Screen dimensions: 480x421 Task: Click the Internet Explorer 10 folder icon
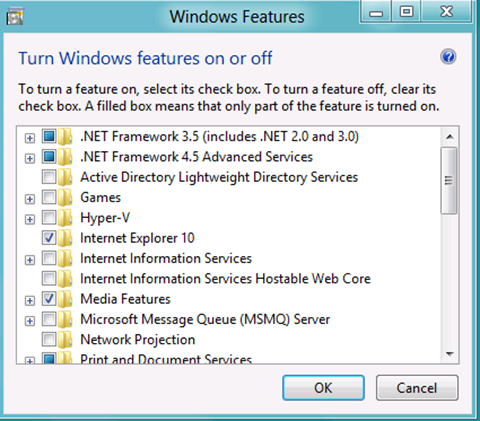[65, 238]
